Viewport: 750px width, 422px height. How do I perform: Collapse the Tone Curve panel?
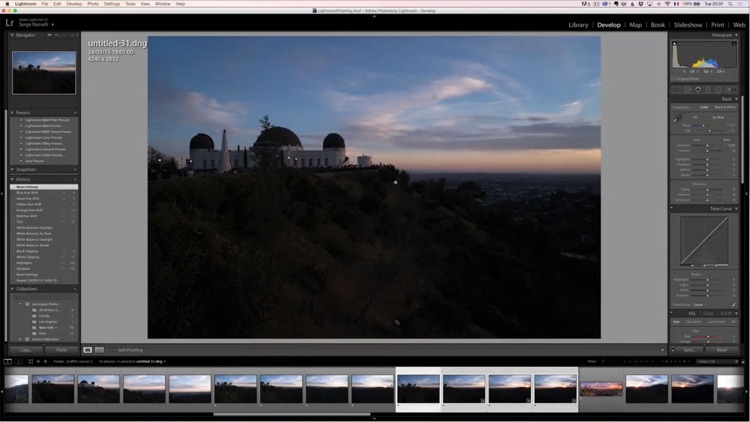click(720, 208)
